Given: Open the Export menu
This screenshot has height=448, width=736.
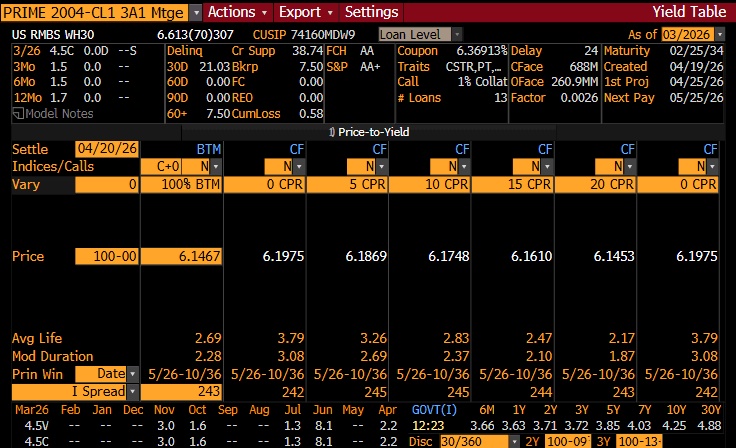Looking at the screenshot, I should [x=305, y=12].
